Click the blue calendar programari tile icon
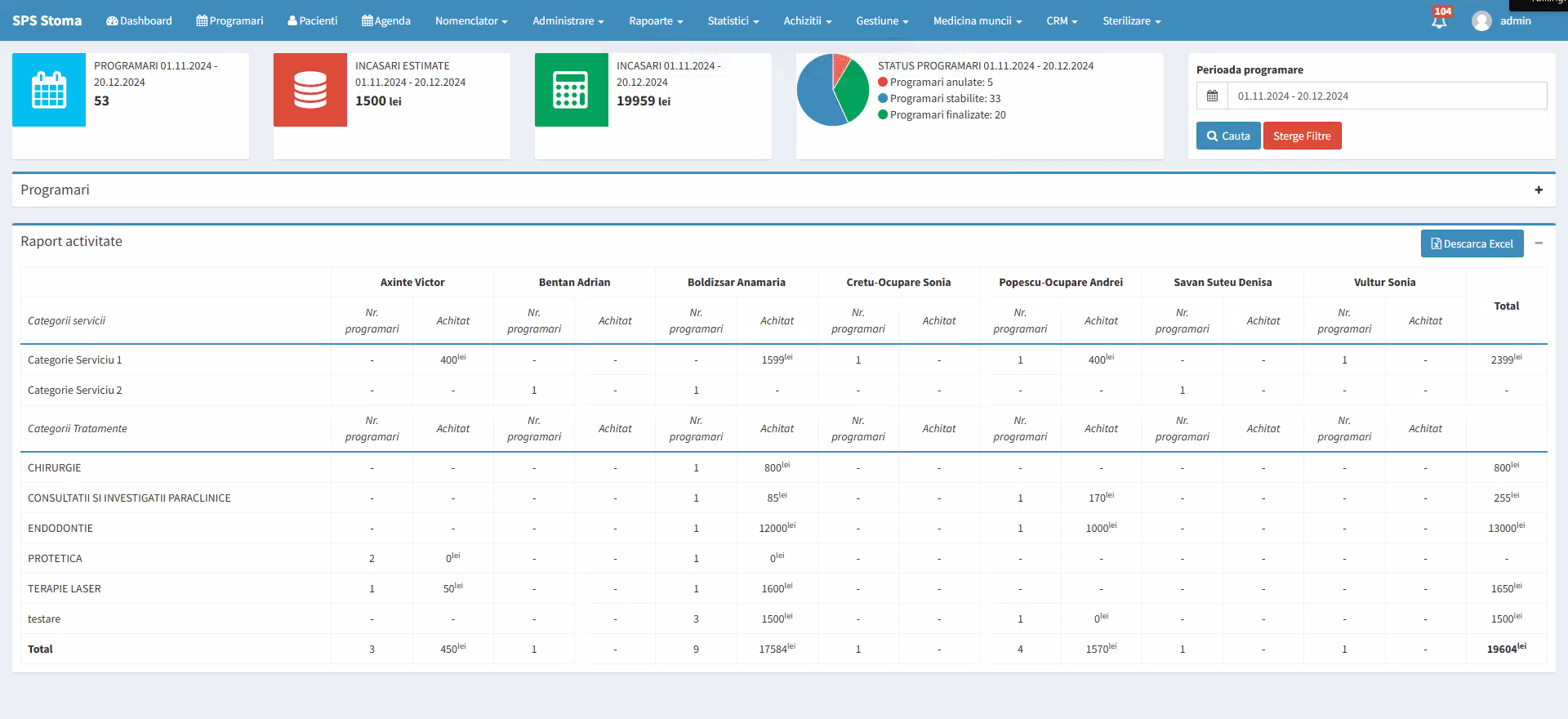The image size is (1568, 719). (49, 90)
